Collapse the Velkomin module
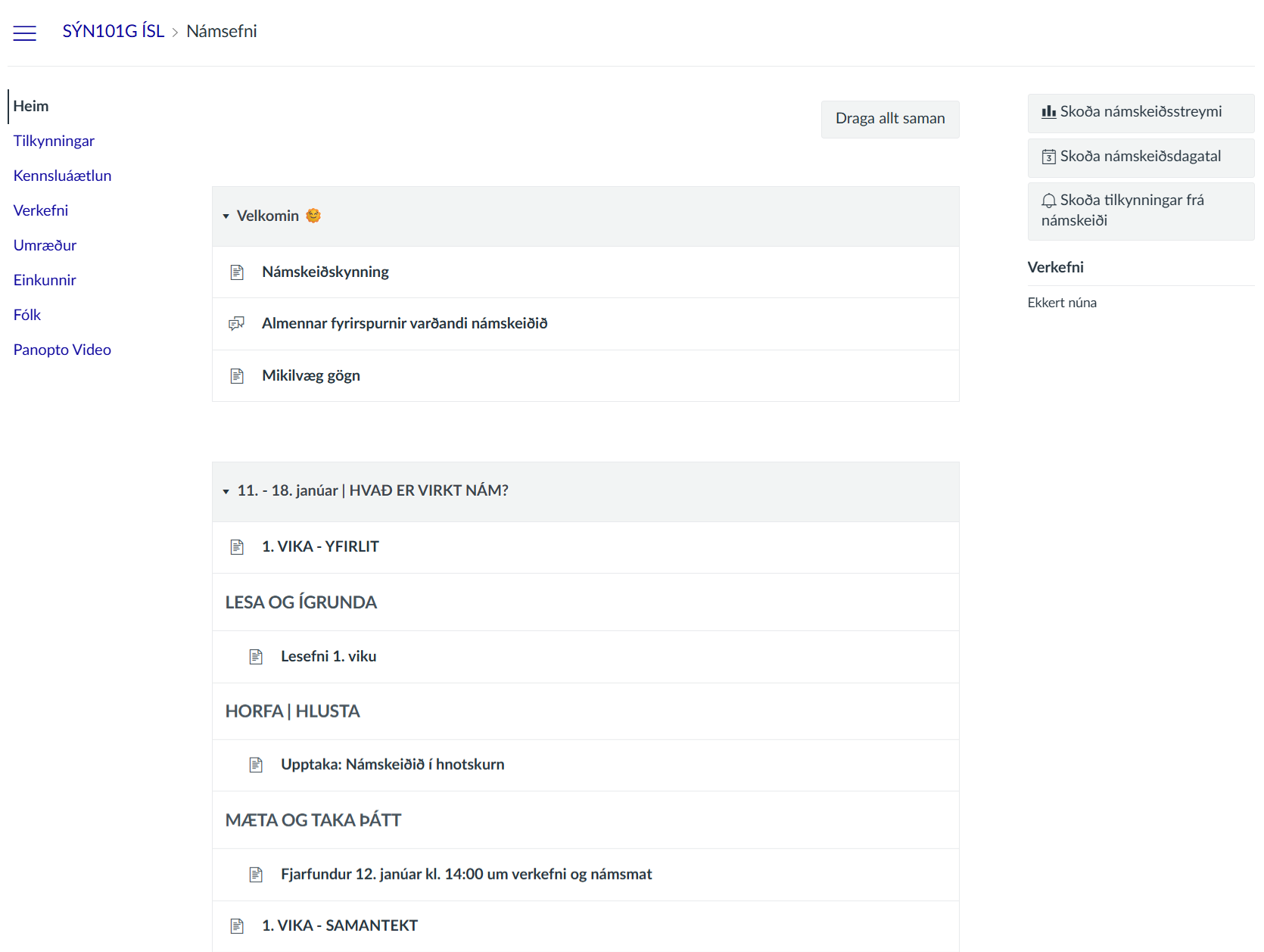The image size is (1264, 952). 226,216
